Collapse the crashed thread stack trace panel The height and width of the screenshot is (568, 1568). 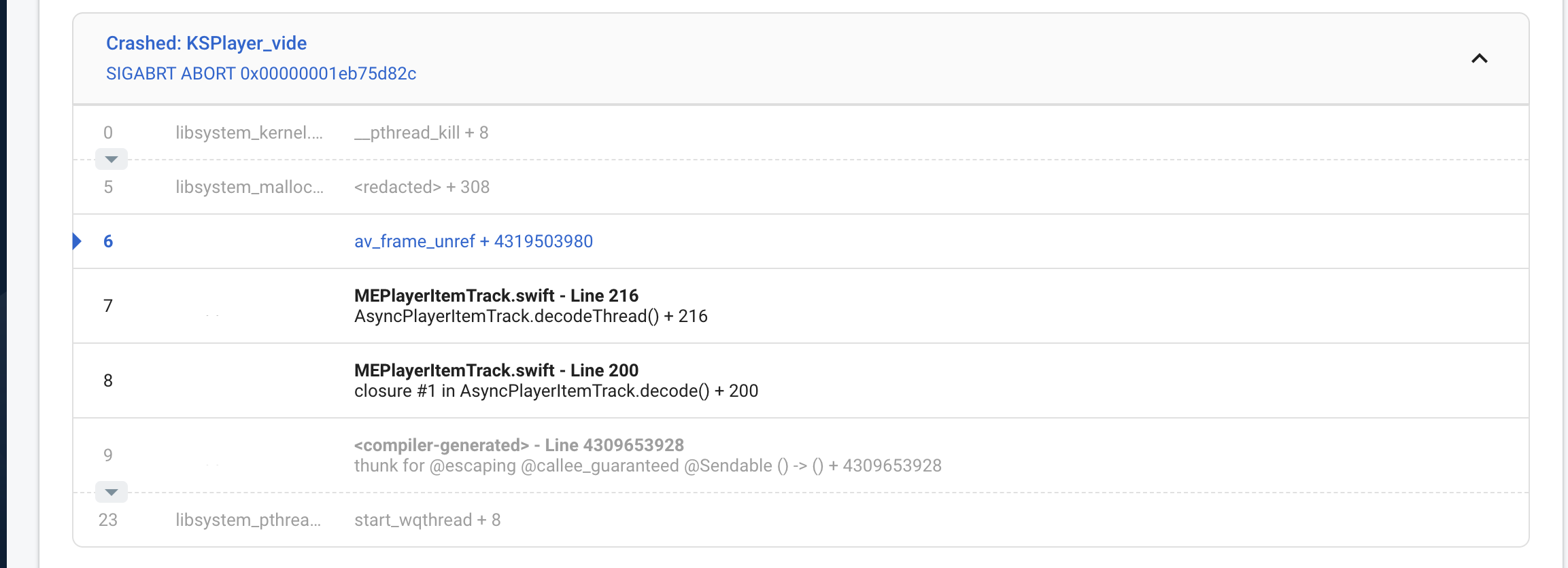tap(1480, 58)
